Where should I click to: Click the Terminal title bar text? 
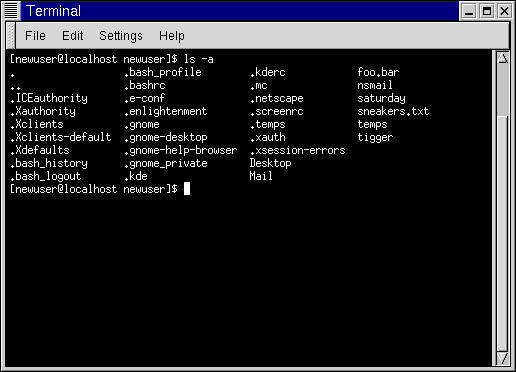pos(53,11)
